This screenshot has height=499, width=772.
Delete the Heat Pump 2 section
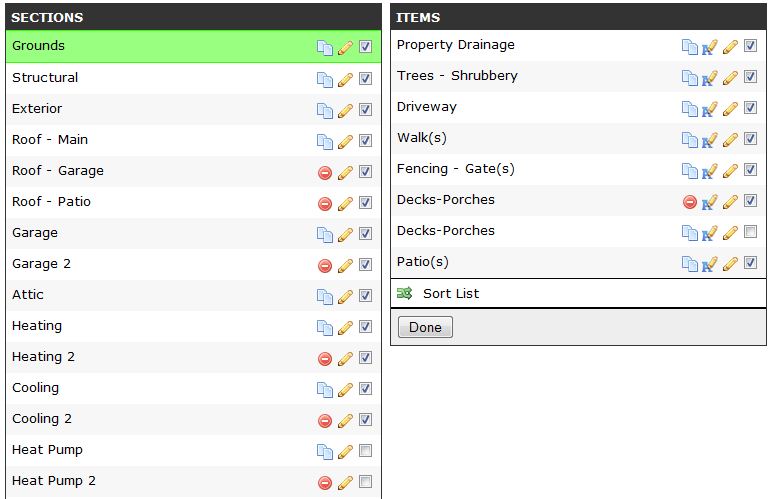pos(324,483)
